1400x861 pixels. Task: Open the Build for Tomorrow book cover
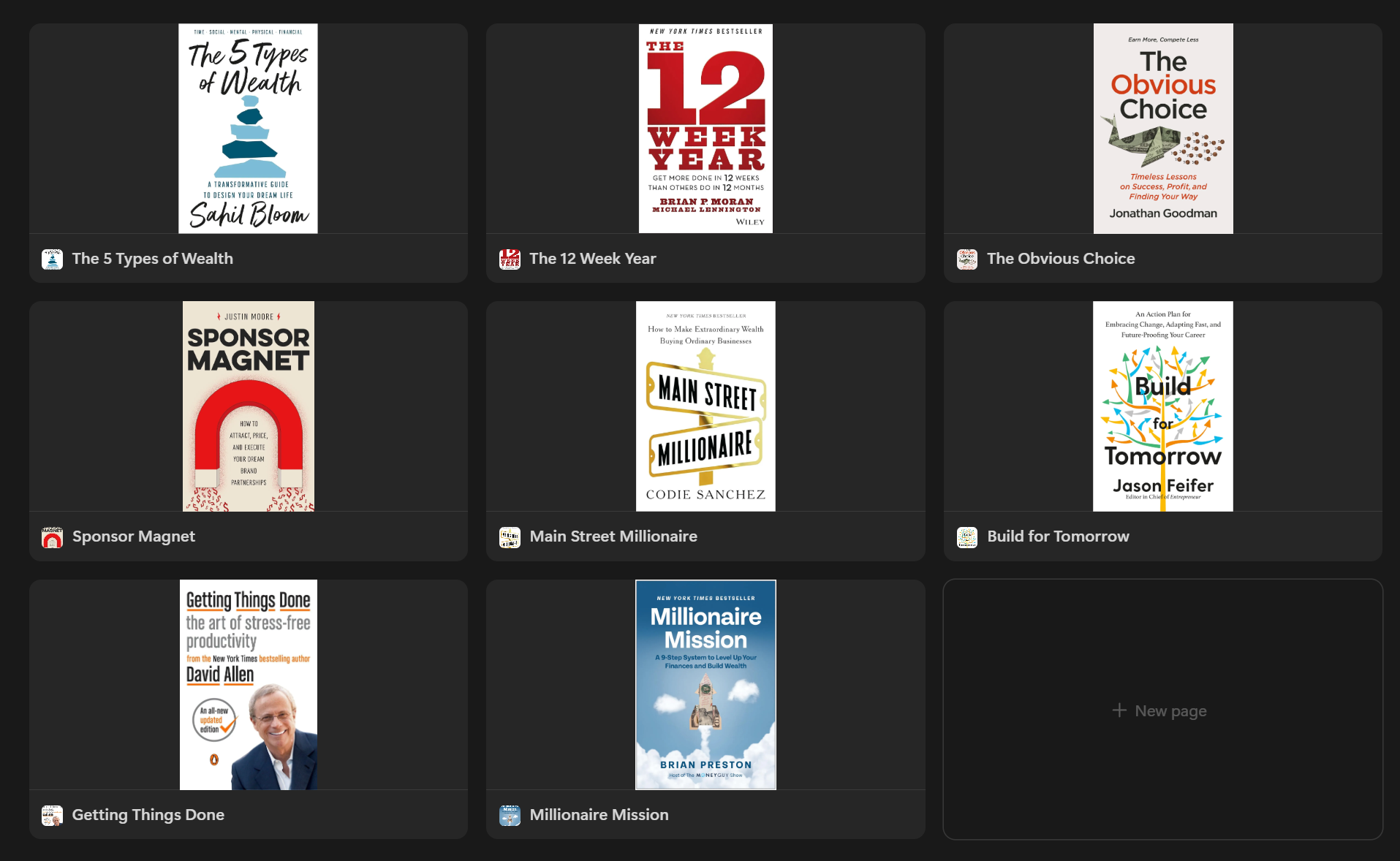(x=1163, y=406)
